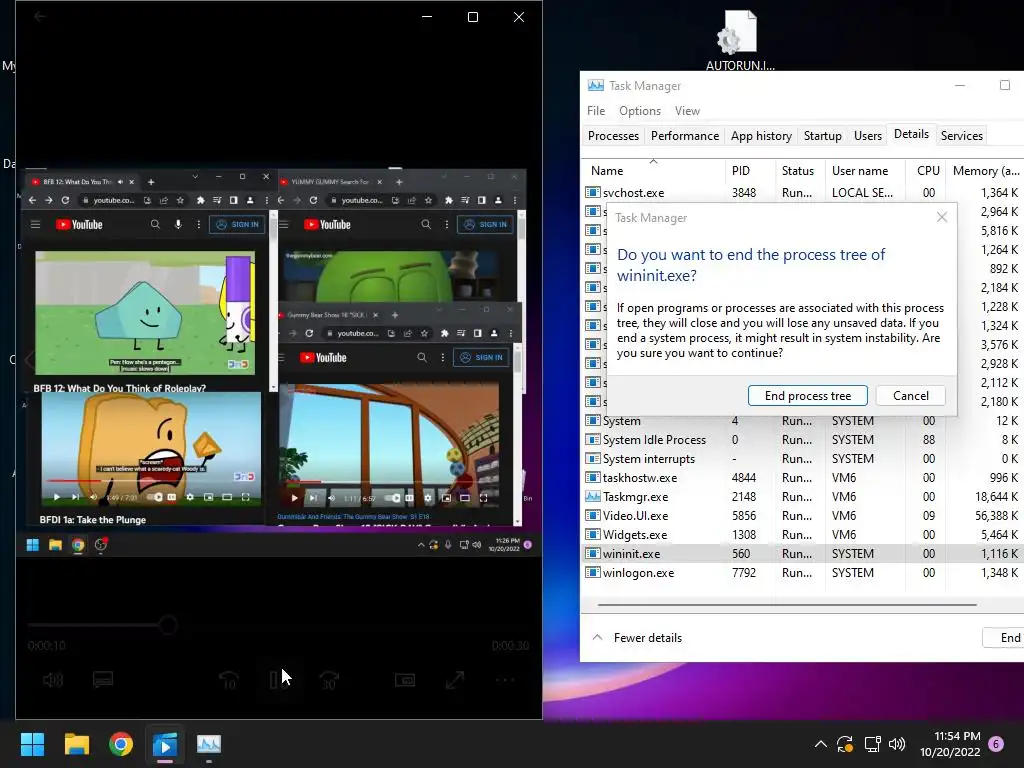
Task: Open the Options menu in Task Manager
Action: click(x=640, y=111)
